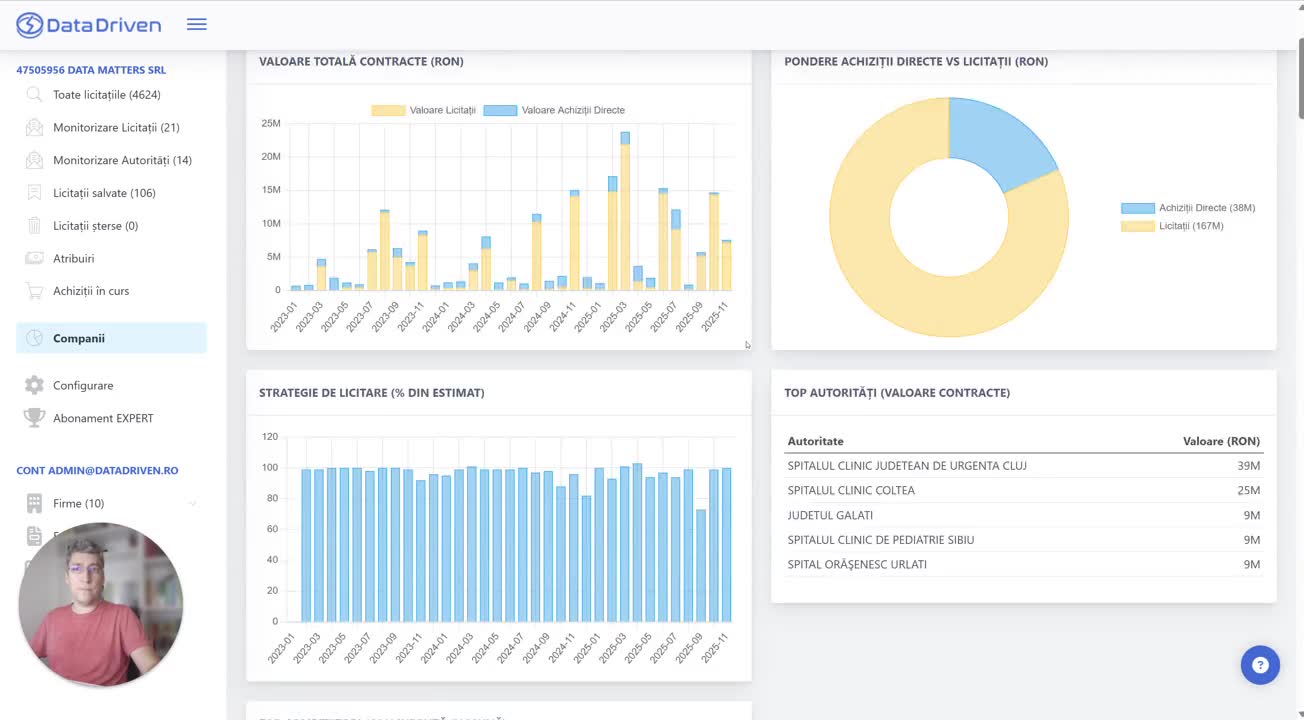This screenshot has width=1304, height=720.
Task: Click the gear icon next to Configurare
Action: click(34, 385)
